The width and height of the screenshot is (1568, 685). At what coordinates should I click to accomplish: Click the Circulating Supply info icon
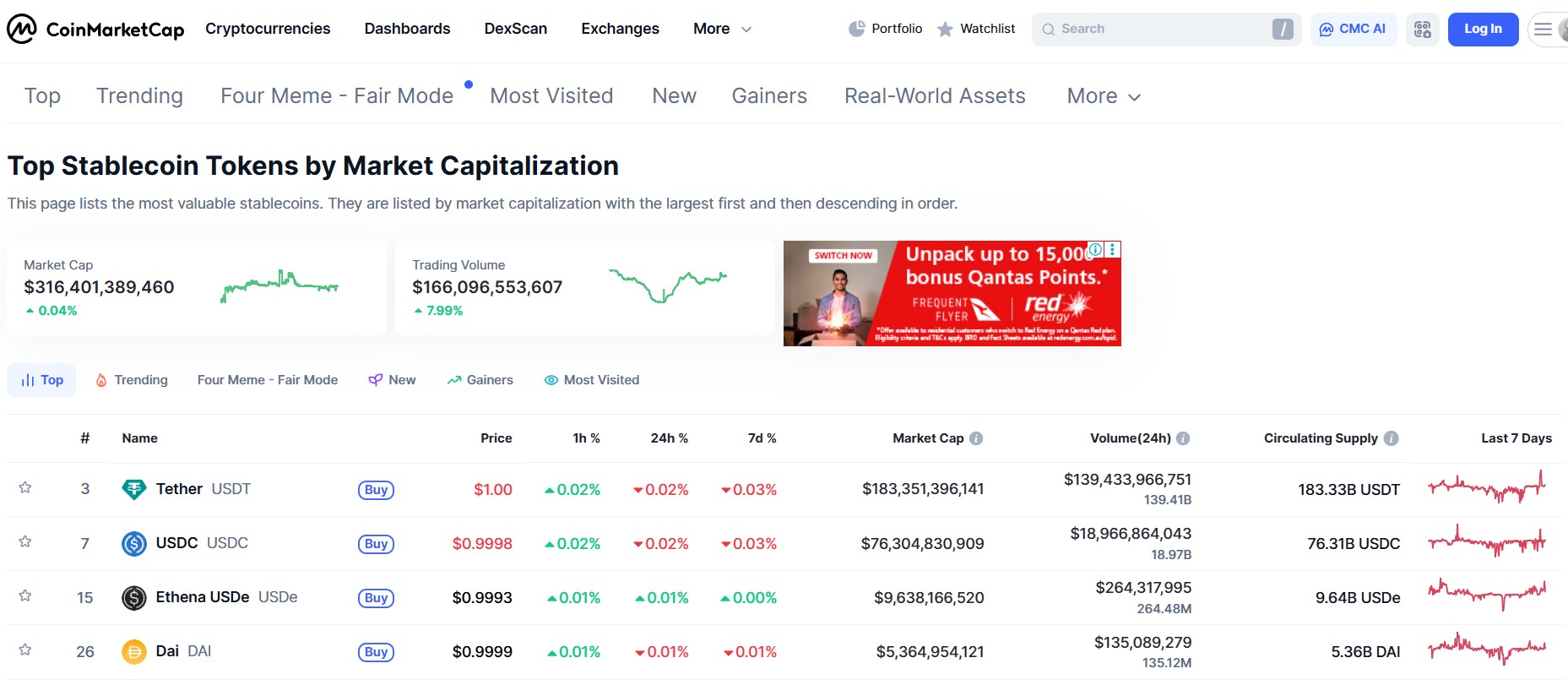point(1391,438)
